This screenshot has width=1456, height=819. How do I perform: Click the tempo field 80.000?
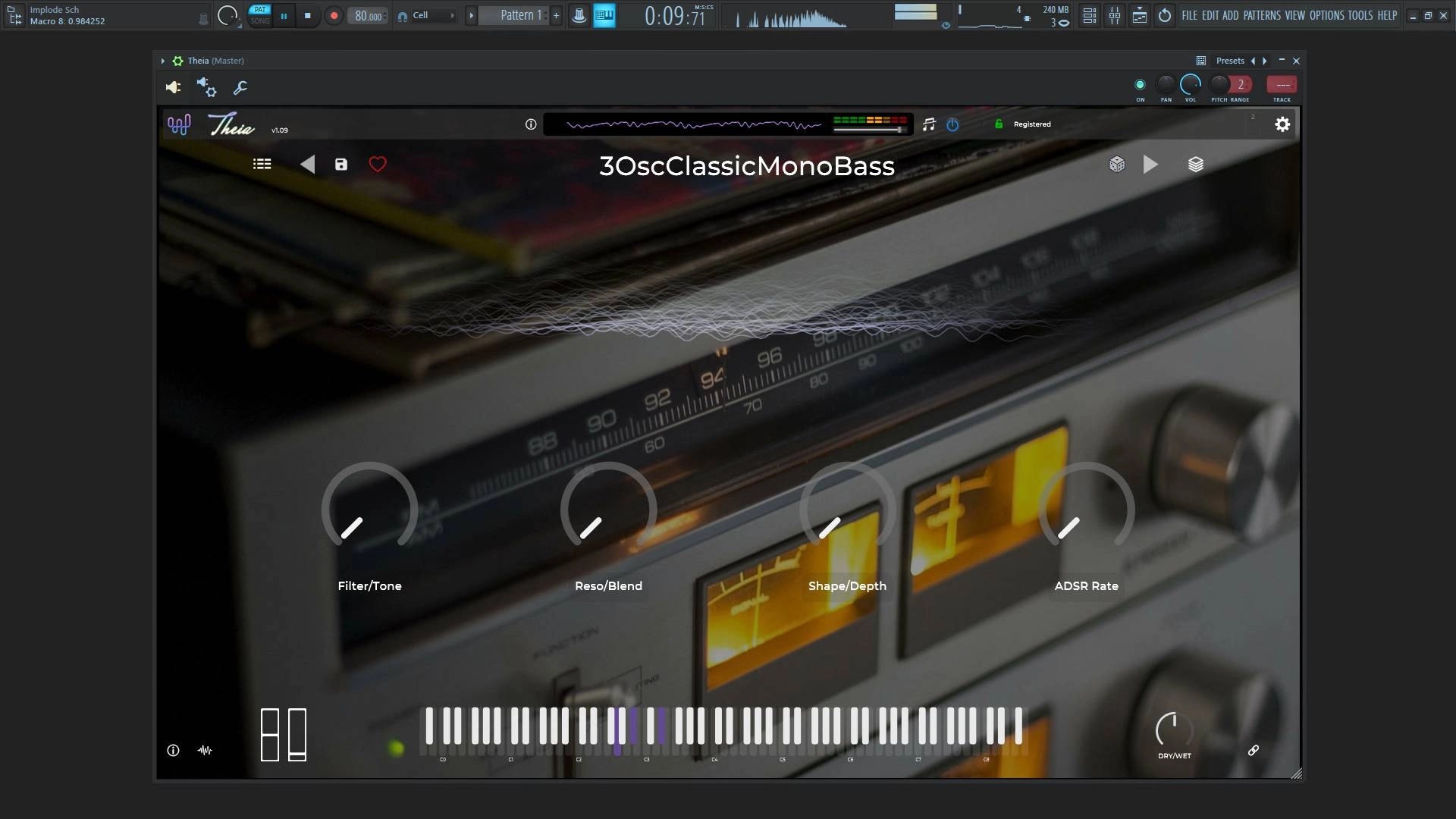[x=369, y=16]
